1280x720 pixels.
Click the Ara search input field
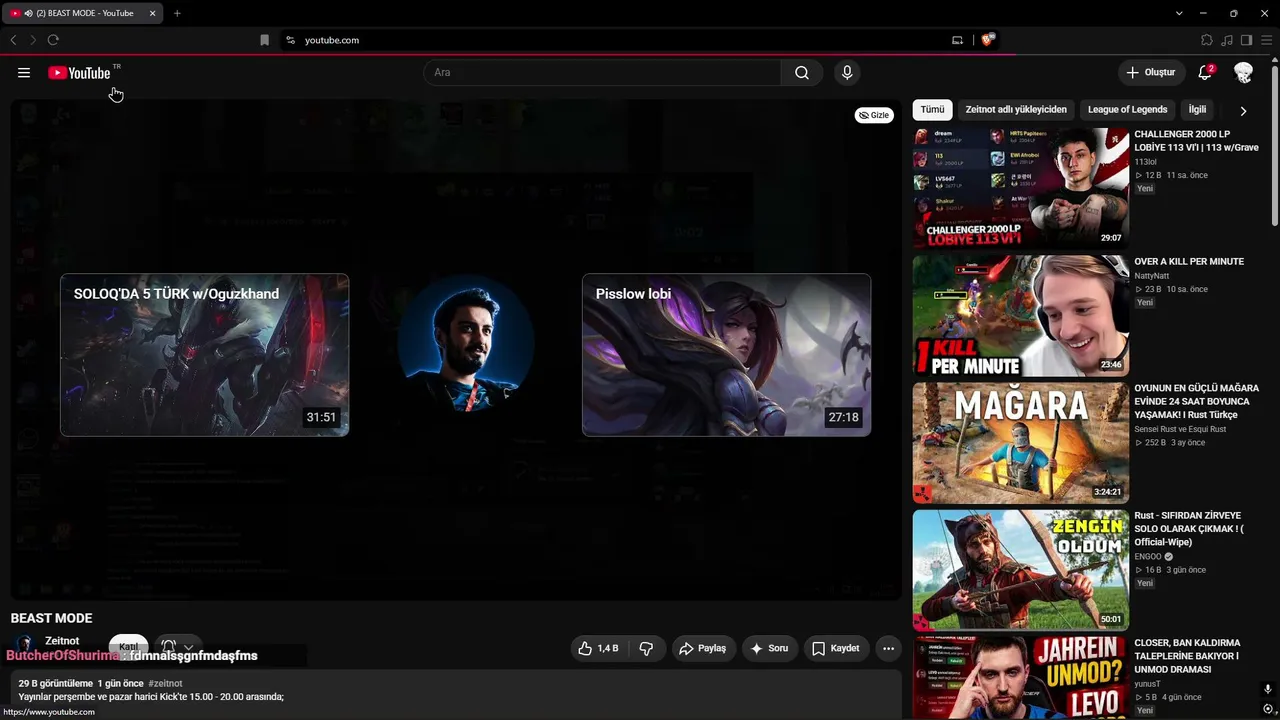[x=602, y=73]
